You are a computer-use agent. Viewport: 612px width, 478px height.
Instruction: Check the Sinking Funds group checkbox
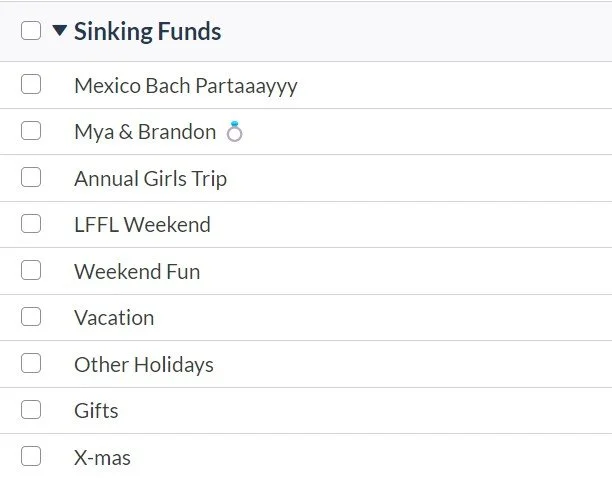pos(31,31)
